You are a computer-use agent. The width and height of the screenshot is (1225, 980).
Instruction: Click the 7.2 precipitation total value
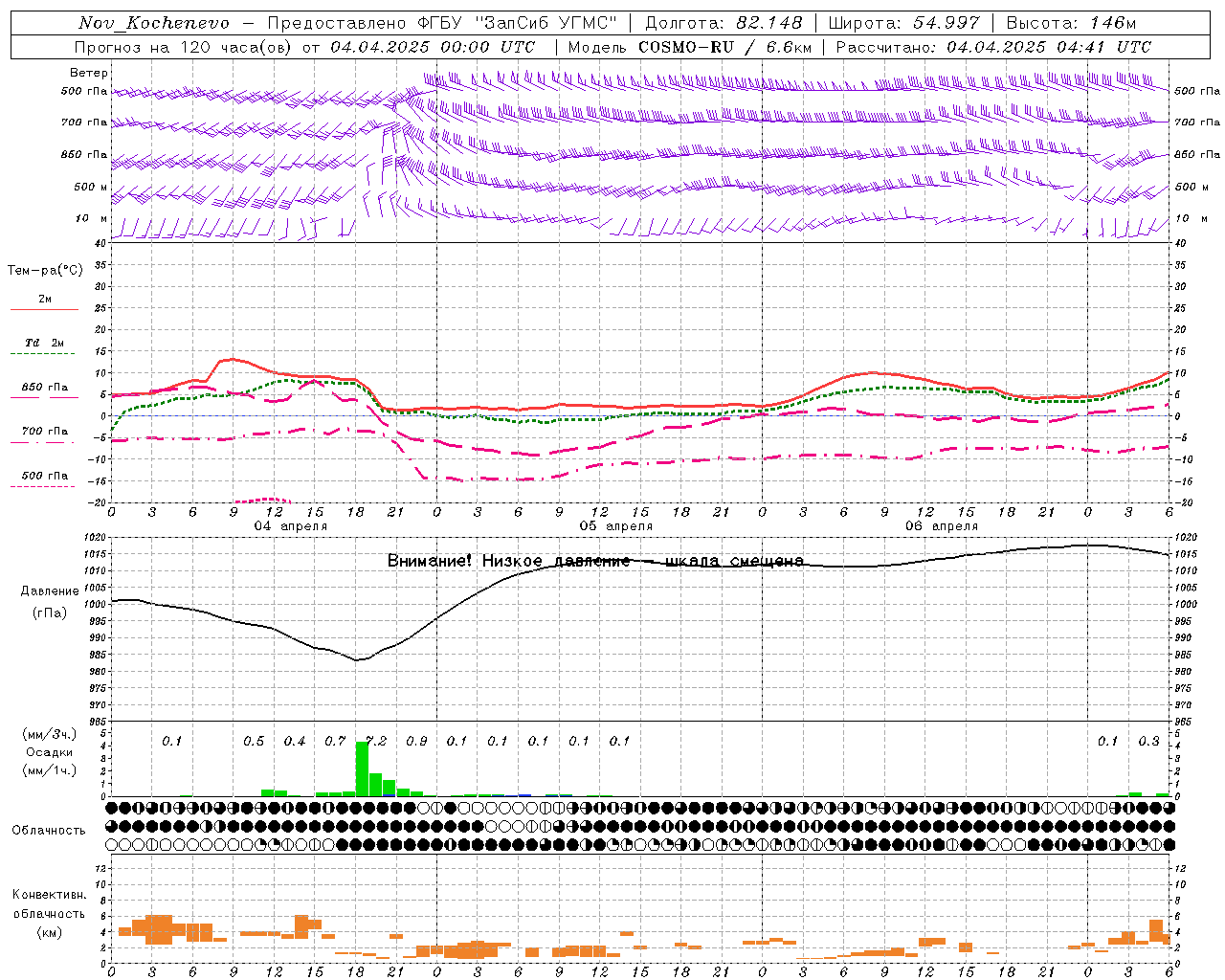376,741
